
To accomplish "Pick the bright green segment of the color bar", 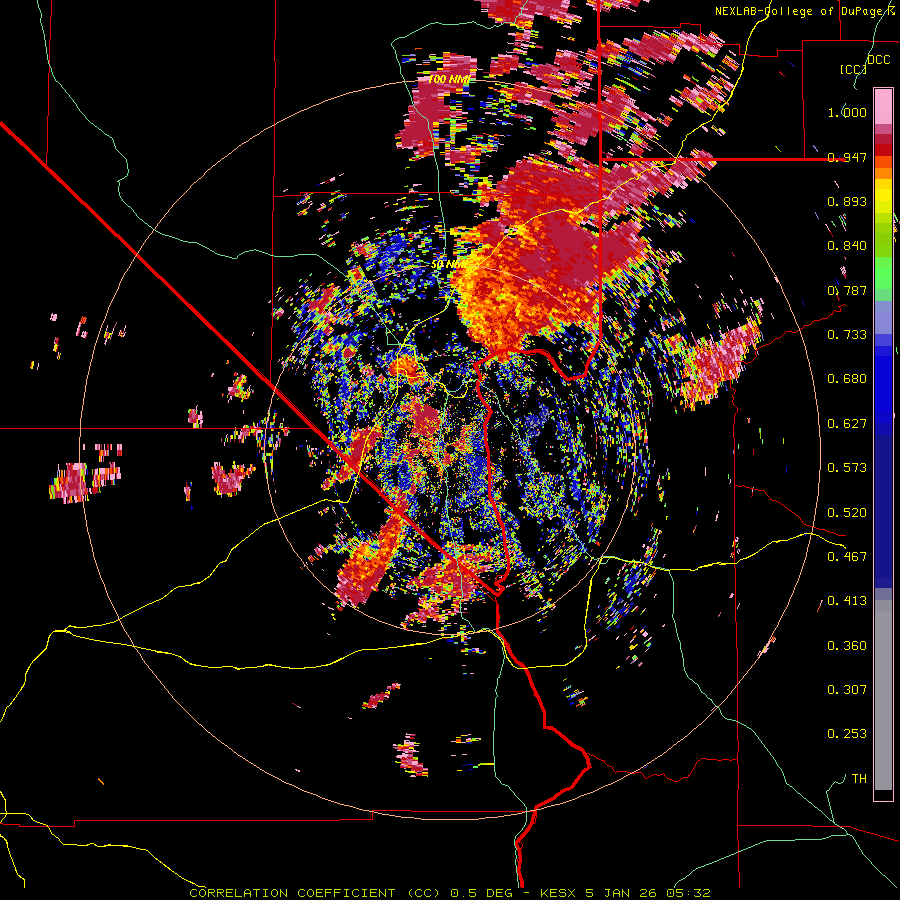I will [x=883, y=273].
